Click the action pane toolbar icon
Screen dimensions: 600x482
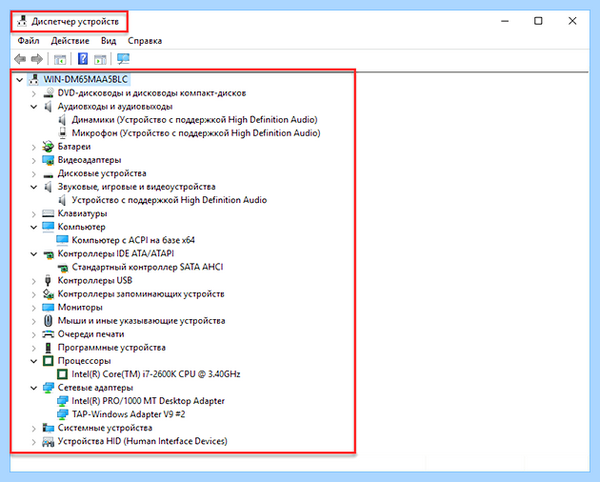(x=100, y=59)
